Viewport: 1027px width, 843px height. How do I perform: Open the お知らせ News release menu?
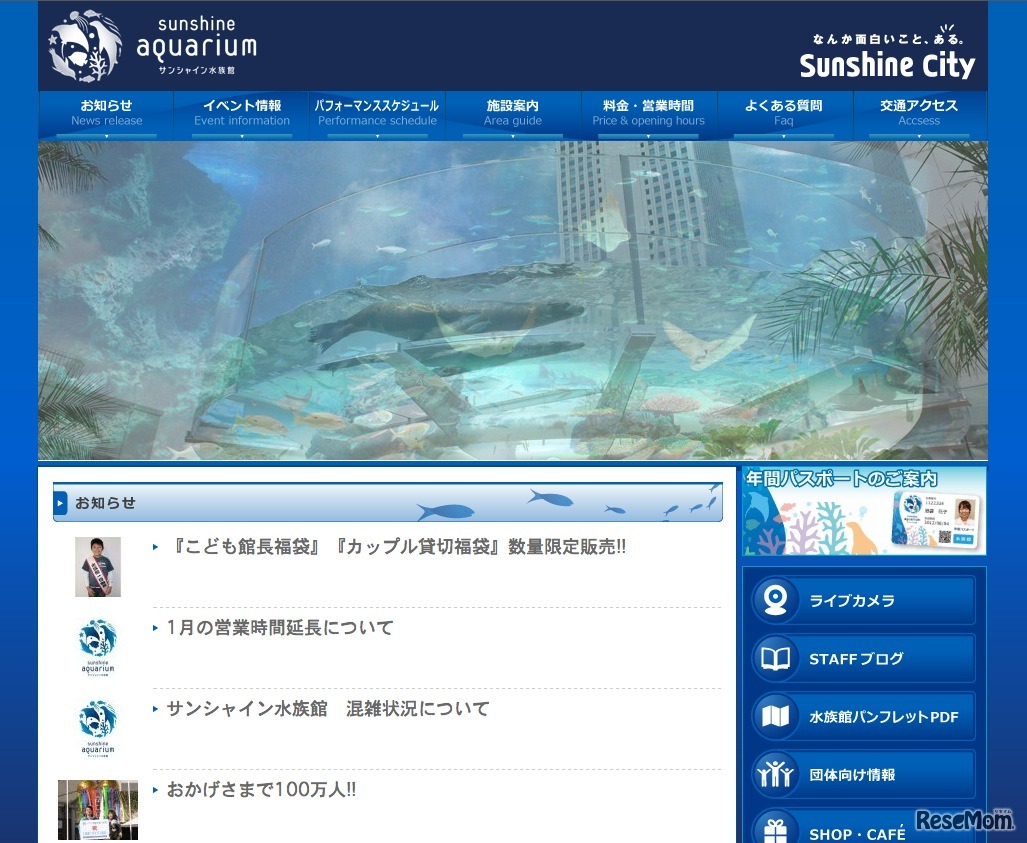tap(106, 116)
